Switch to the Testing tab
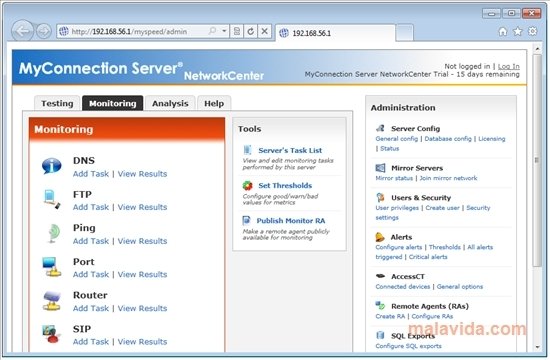 (x=57, y=103)
